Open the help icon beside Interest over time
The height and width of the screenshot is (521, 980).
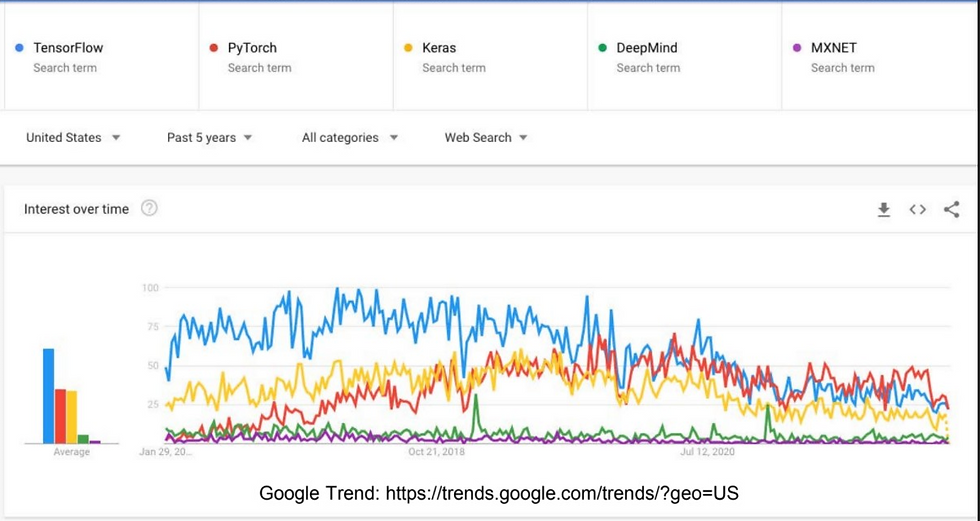pos(149,208)
